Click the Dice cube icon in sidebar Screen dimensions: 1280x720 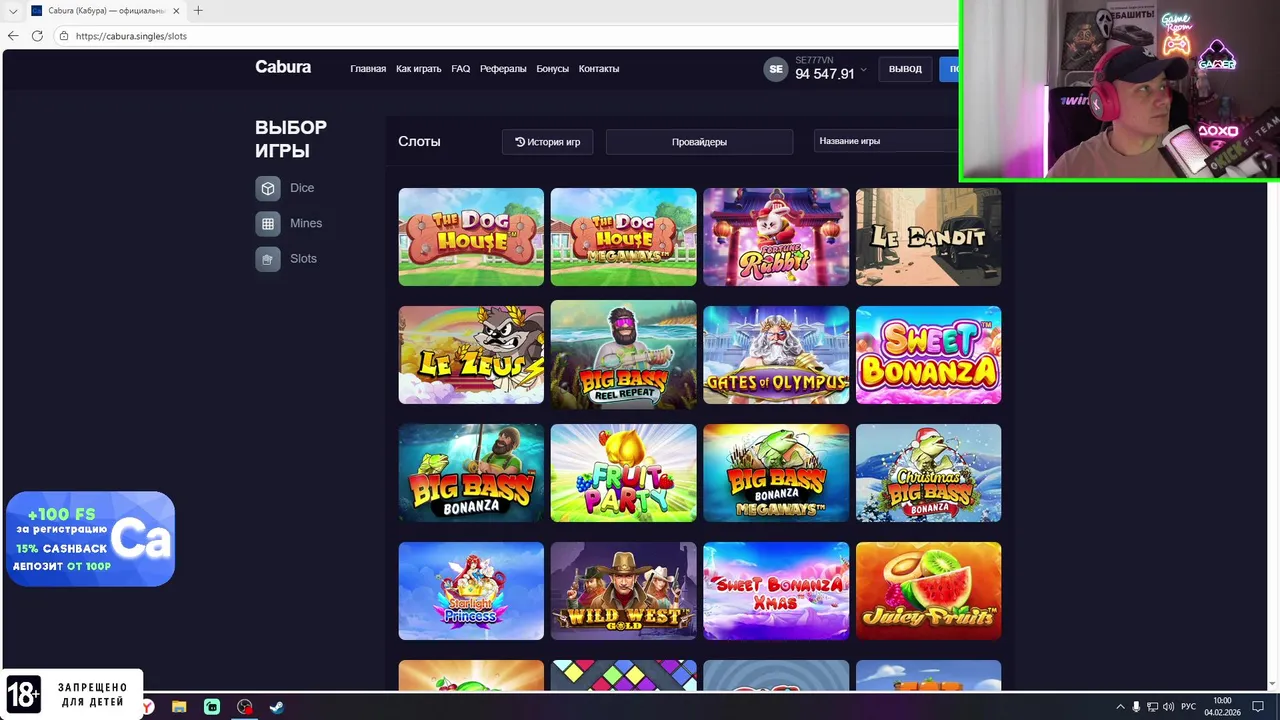(x=268, y=188)
